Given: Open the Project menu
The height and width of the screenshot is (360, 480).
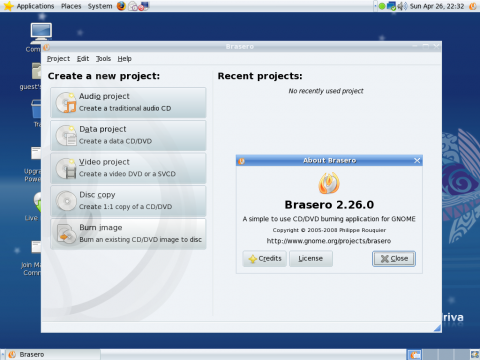Looking at the screenshot, I should 58,59.
